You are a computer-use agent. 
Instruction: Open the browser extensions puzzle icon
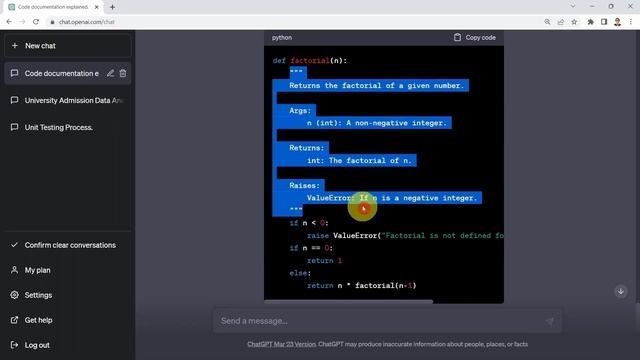[x=590, y=22]
